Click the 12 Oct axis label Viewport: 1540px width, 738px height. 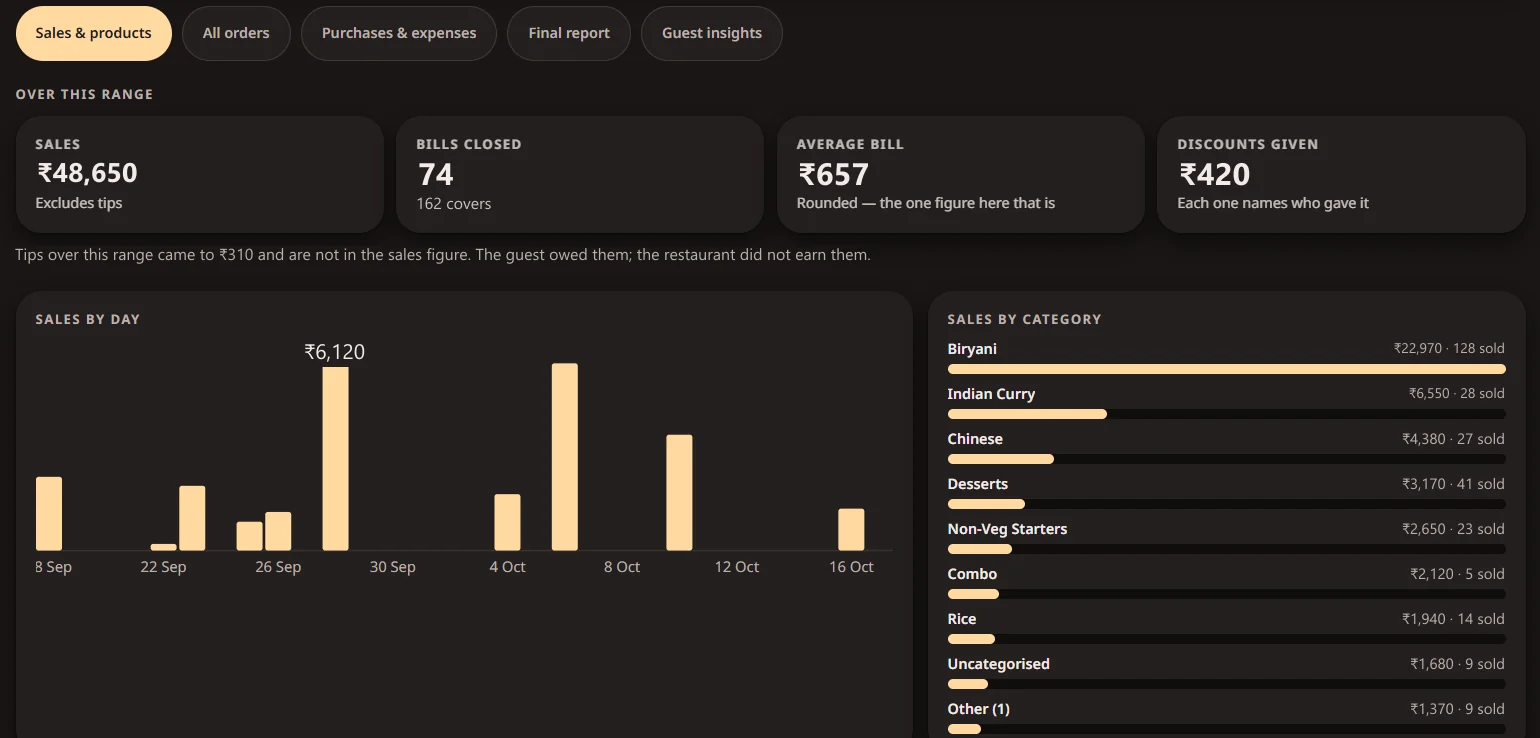pyautogui.click(x=737, y=567)
